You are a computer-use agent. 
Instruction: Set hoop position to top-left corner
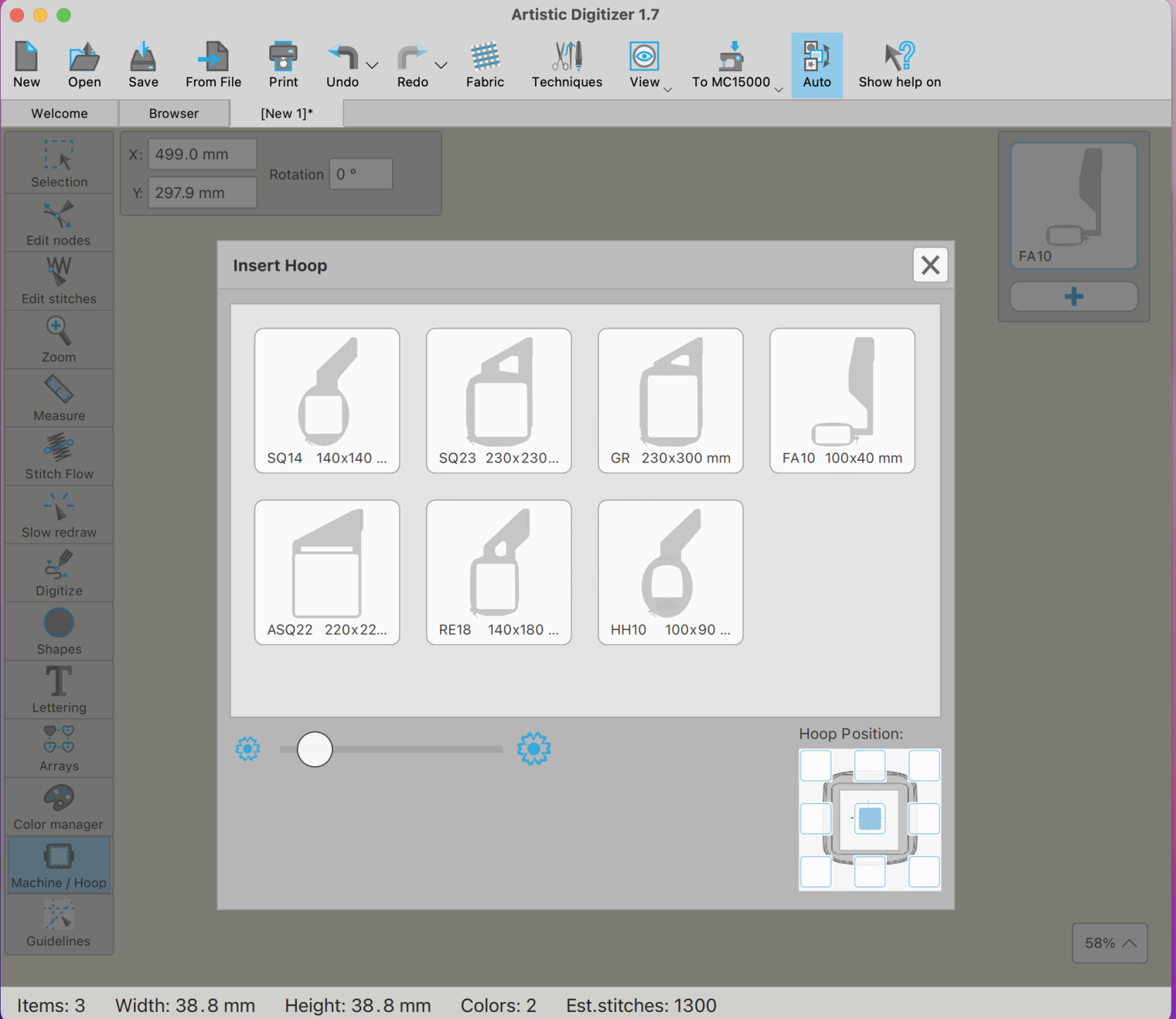(x=816, y=765)
